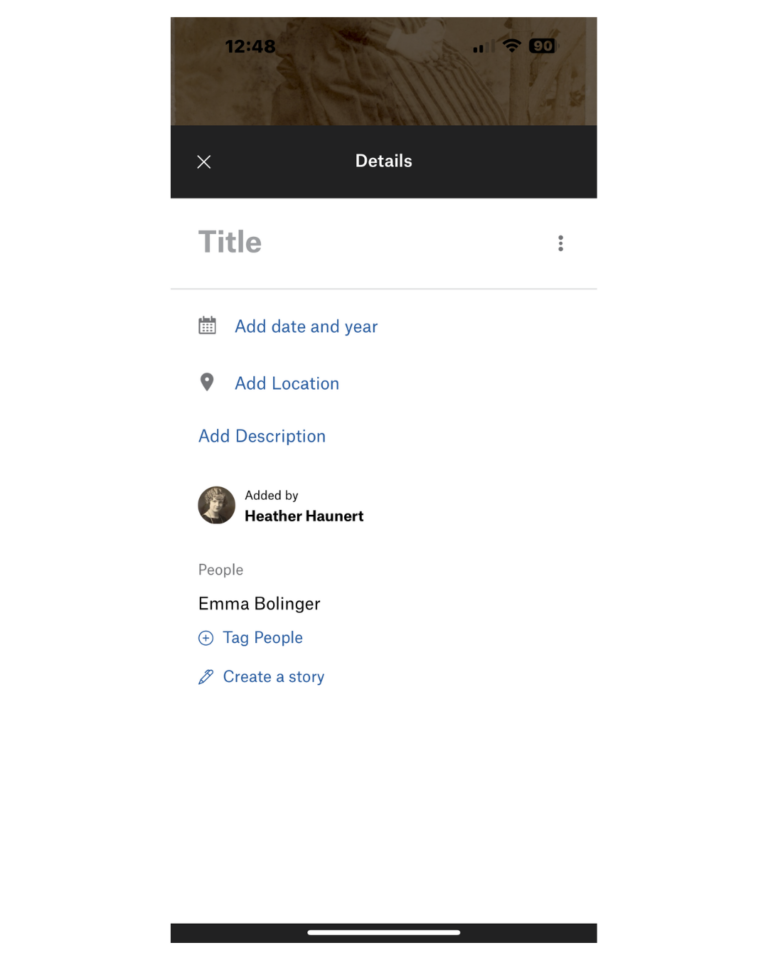Tap the cellular signal bars
This screenshot has height=960, width=768.
point(482,47)
